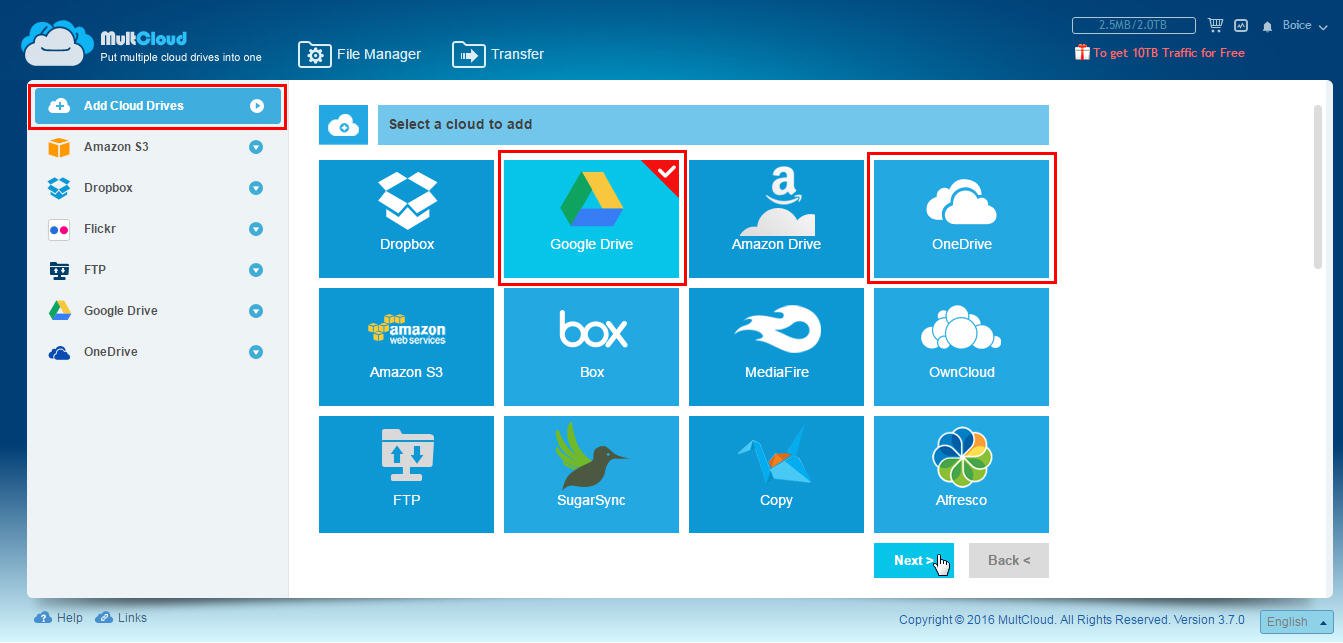Expand the Flickr sidebar arrow
This screenshot has width=1343, height=643.
pyautogui.click(x=256, y=229)
